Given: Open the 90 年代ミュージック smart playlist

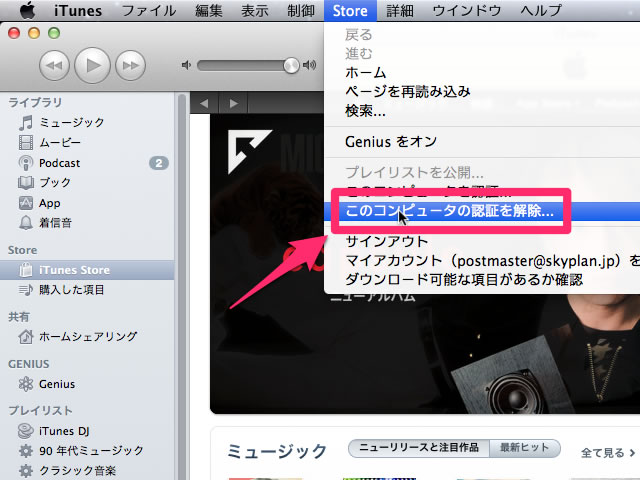Looking at the screenshot, I should click(x=87, y=451).
